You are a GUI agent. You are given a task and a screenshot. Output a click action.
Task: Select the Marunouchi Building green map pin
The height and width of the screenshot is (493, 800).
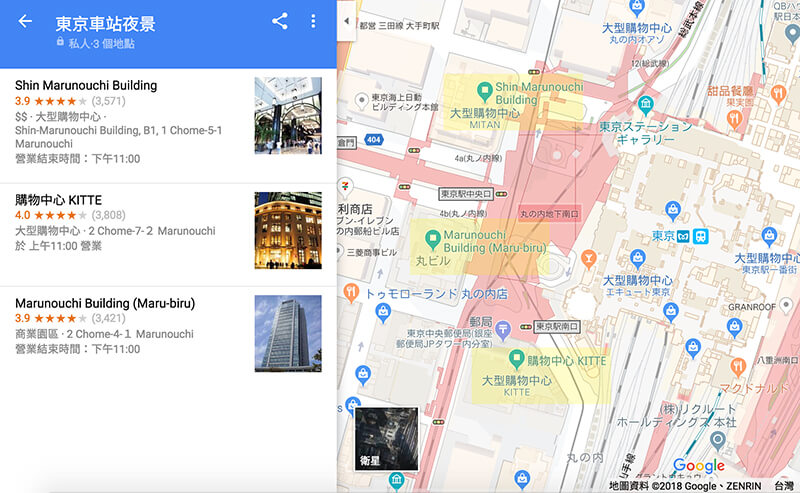[x=433, y=240]
